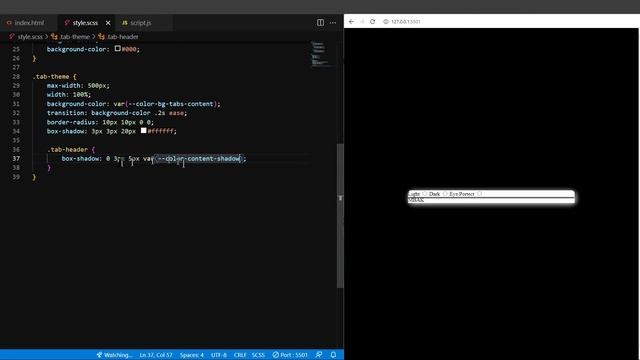Open color picker for #ffffff swatch
The height and width of the screenshot is (360, 640).
coord(143,131)
